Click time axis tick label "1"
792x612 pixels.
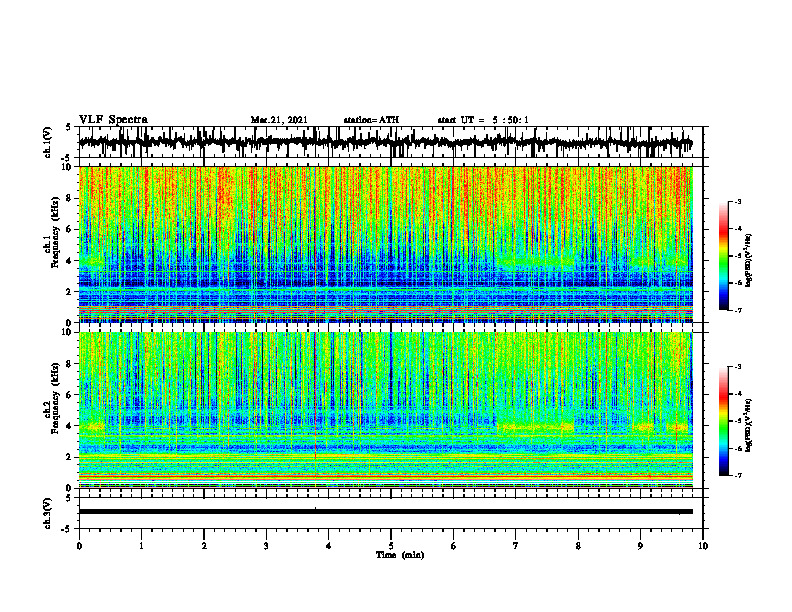[141, 546]
